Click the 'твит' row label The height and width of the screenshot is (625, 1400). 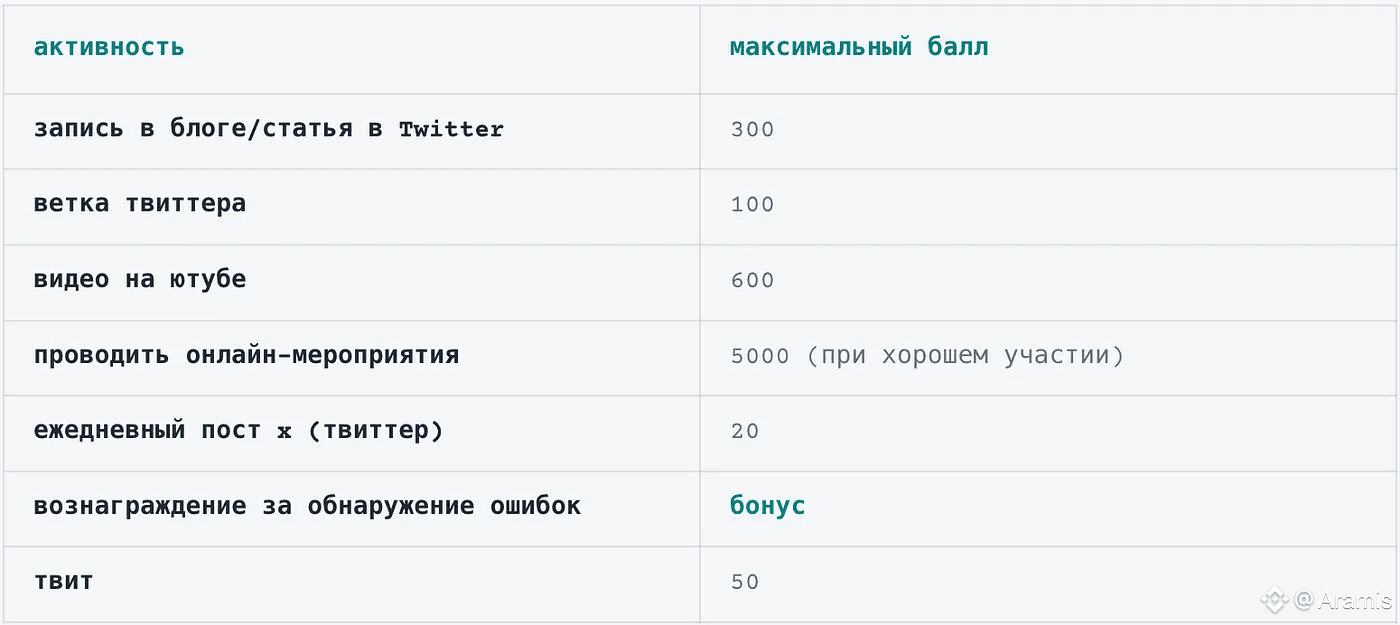click(63, 581)
